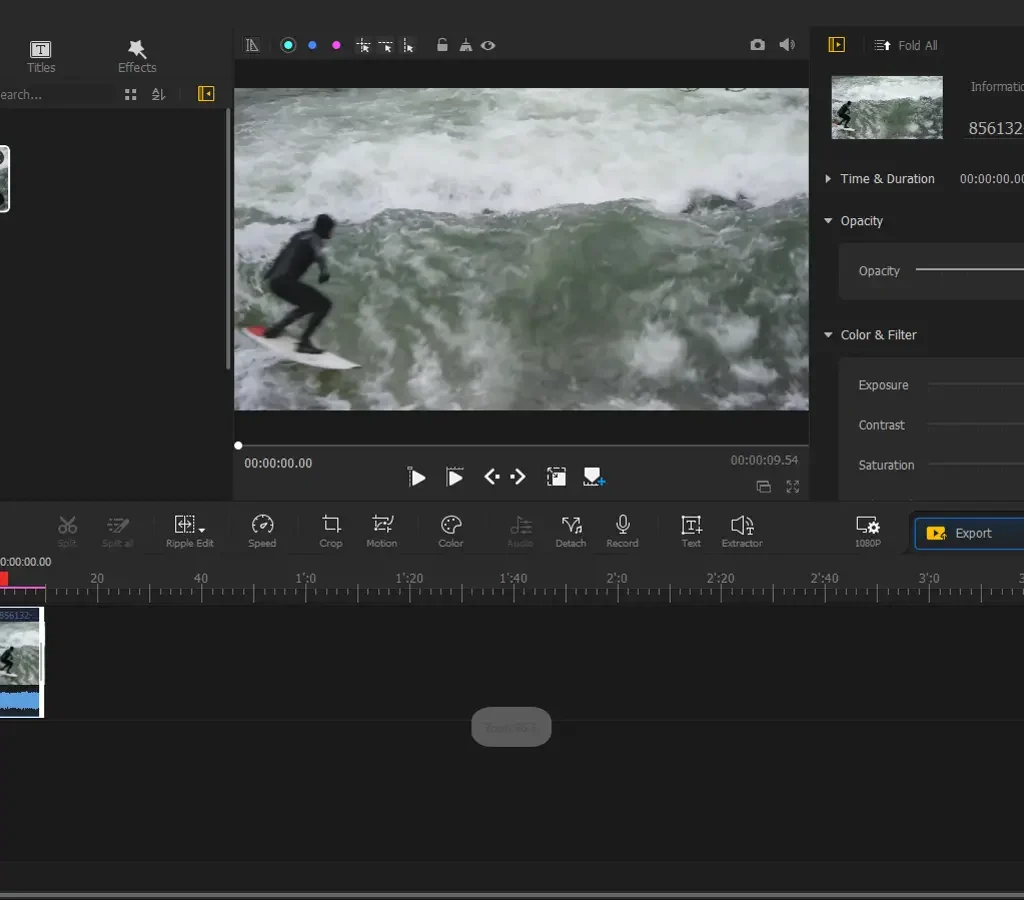Switch to the Effects tab
The width and height of the screenshot is (1024, 900).
[x=137, y=57]
